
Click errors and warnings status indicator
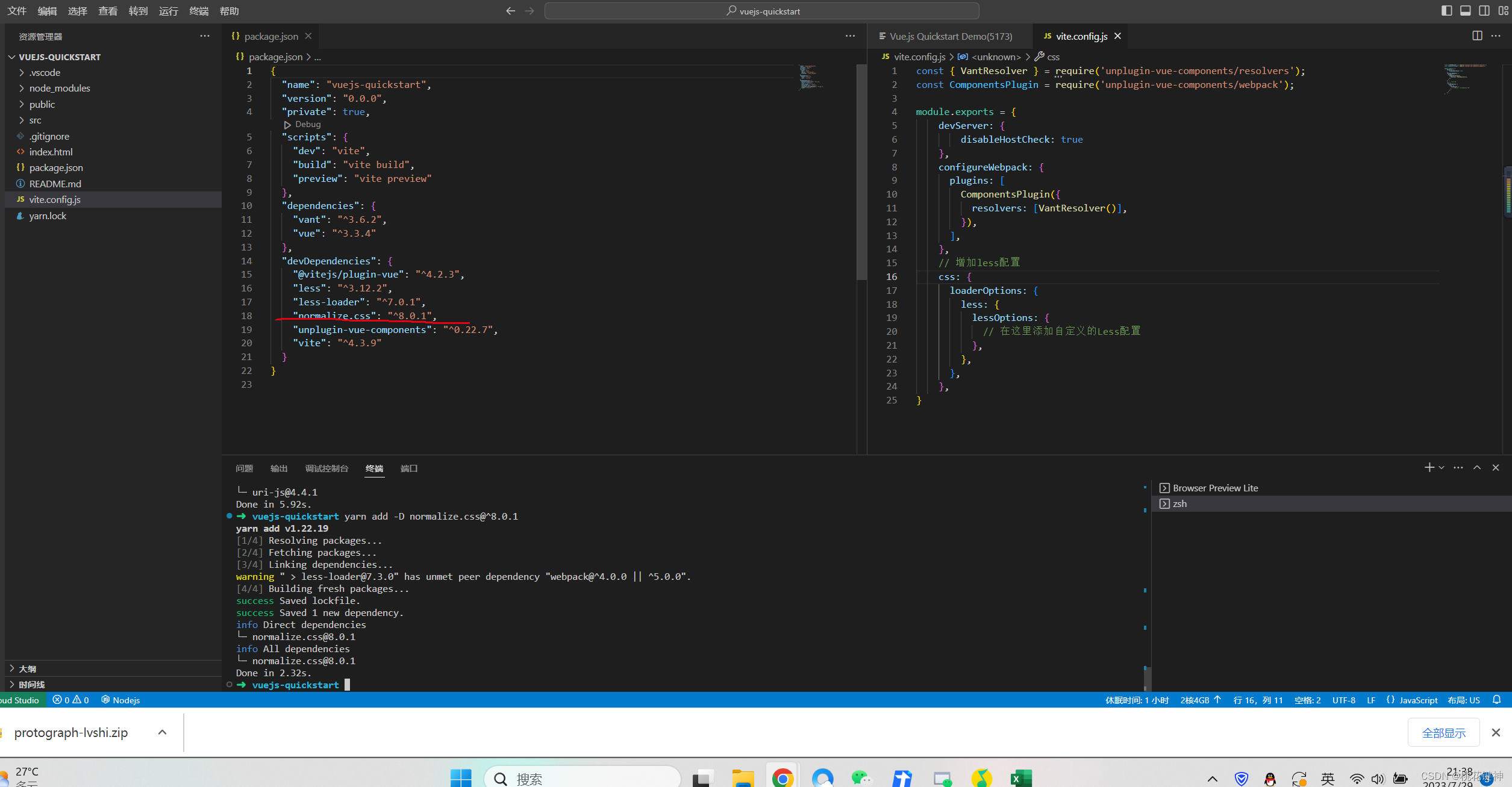tap(70, 700)
